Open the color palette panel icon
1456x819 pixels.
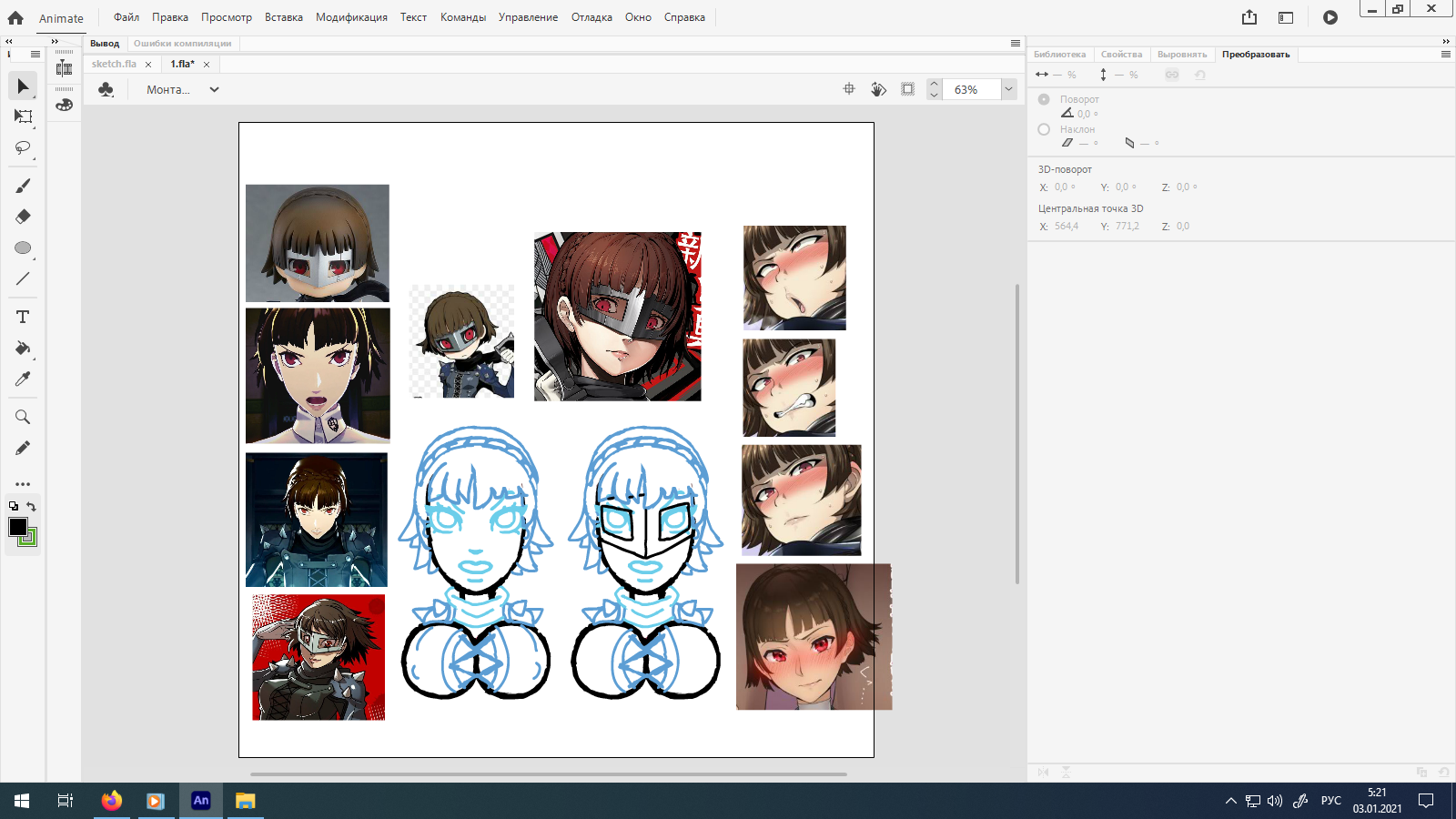[64, 105]
